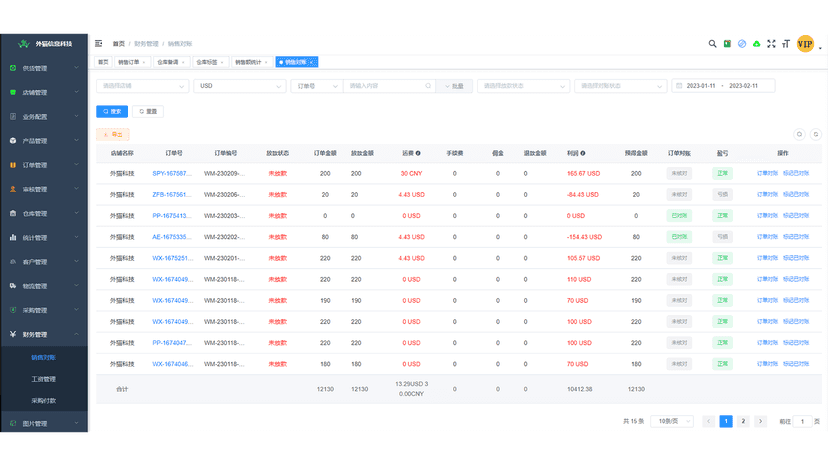This screenshot has height=466, width=828.
Task: Select 销售对账 in sidebar submenu
Action: pyautogui.click(x=43, y=357)
